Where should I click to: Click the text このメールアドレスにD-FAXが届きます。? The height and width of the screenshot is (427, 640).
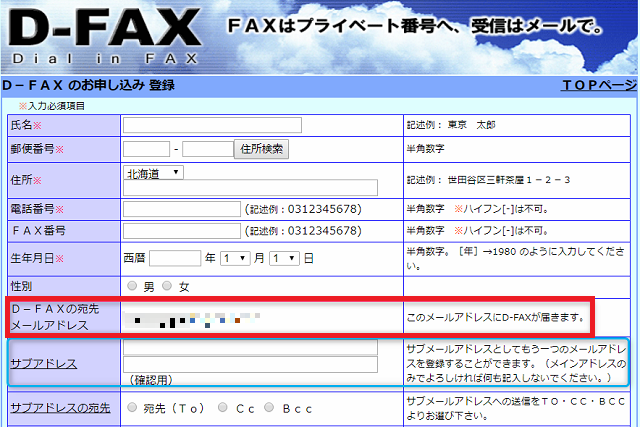pos(496,317)
